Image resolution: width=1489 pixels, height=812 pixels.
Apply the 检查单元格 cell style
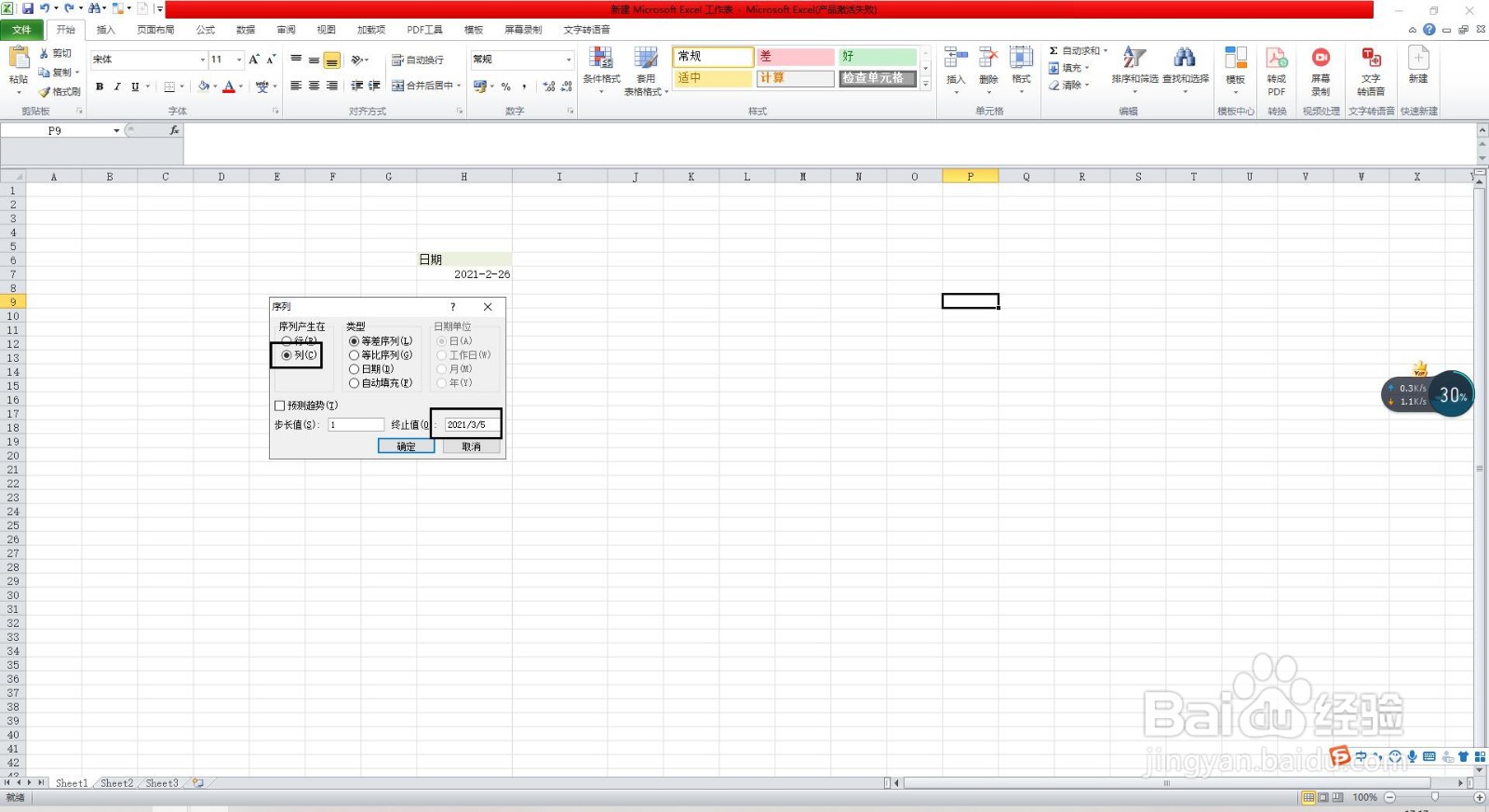coord(878,78)
